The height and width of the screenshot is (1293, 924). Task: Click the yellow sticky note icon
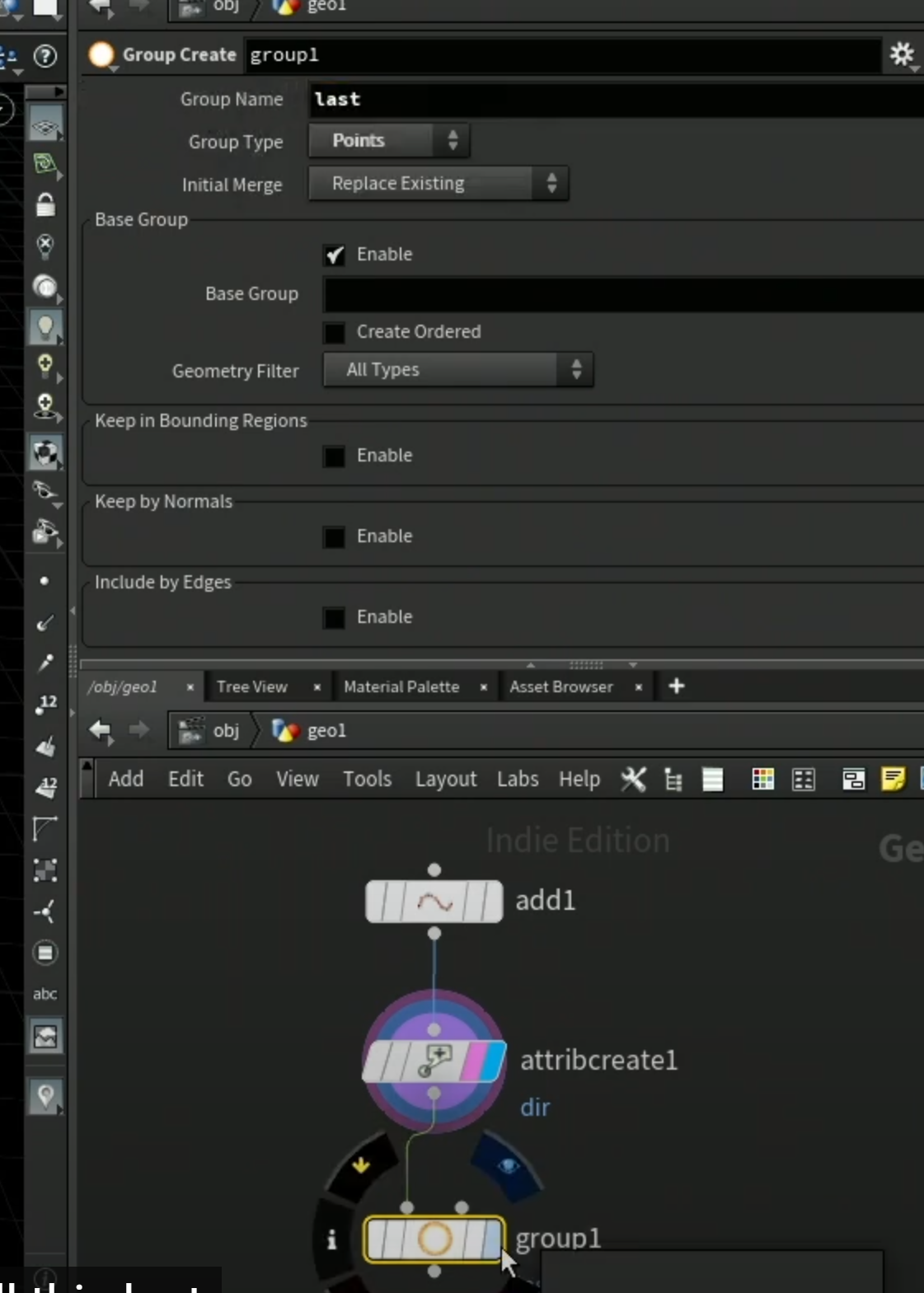click(x=893, y=779)
